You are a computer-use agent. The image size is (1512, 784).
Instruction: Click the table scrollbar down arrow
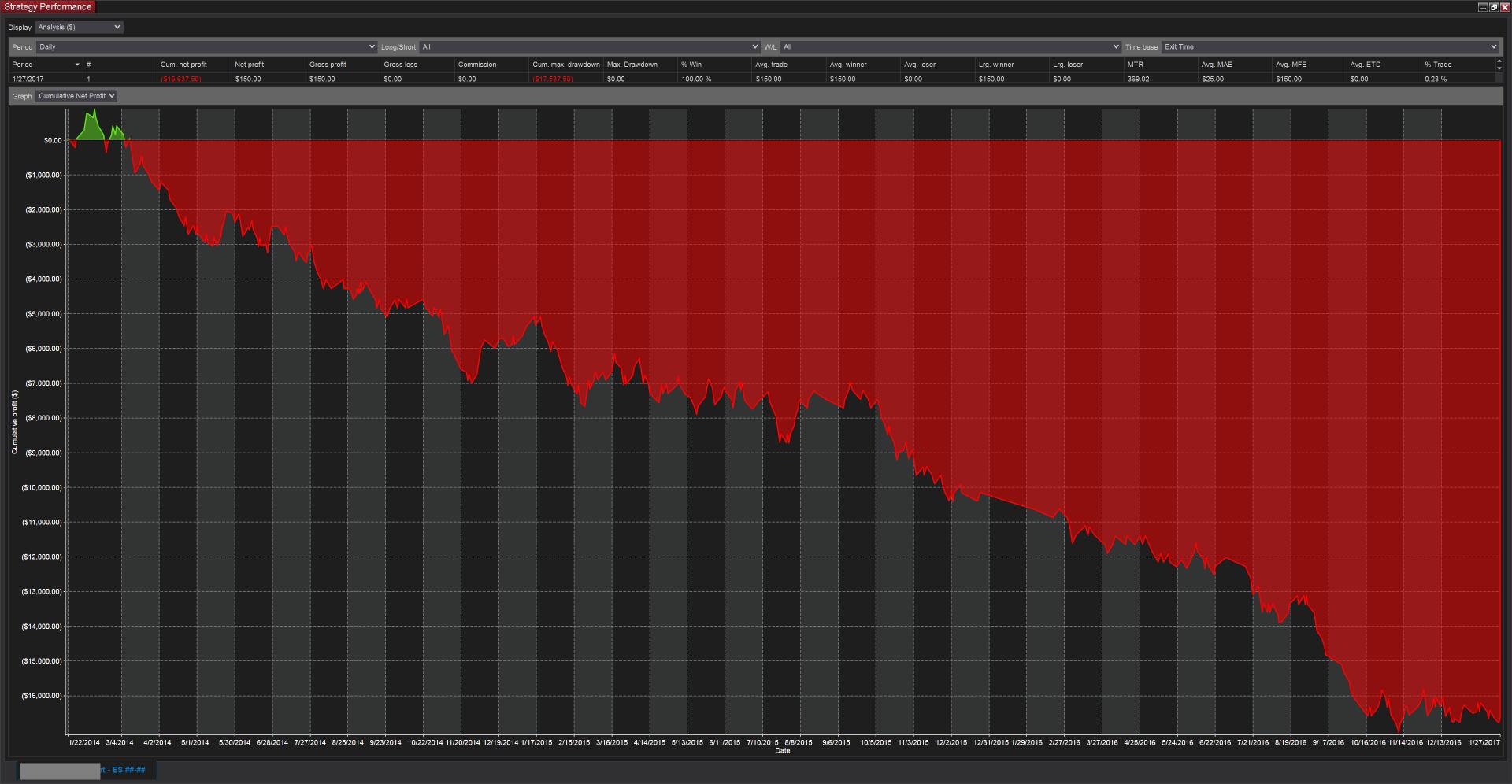coord(1499,69)
